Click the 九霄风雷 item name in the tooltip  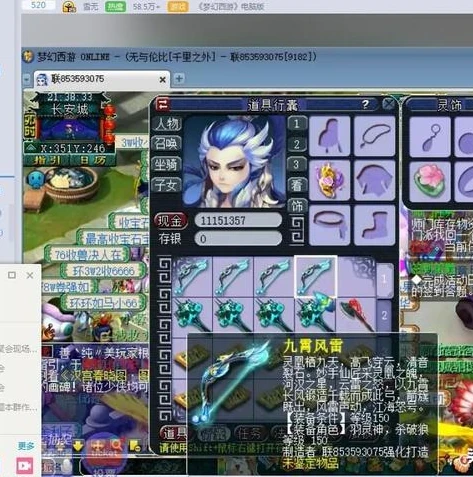(x=312, y=347)
